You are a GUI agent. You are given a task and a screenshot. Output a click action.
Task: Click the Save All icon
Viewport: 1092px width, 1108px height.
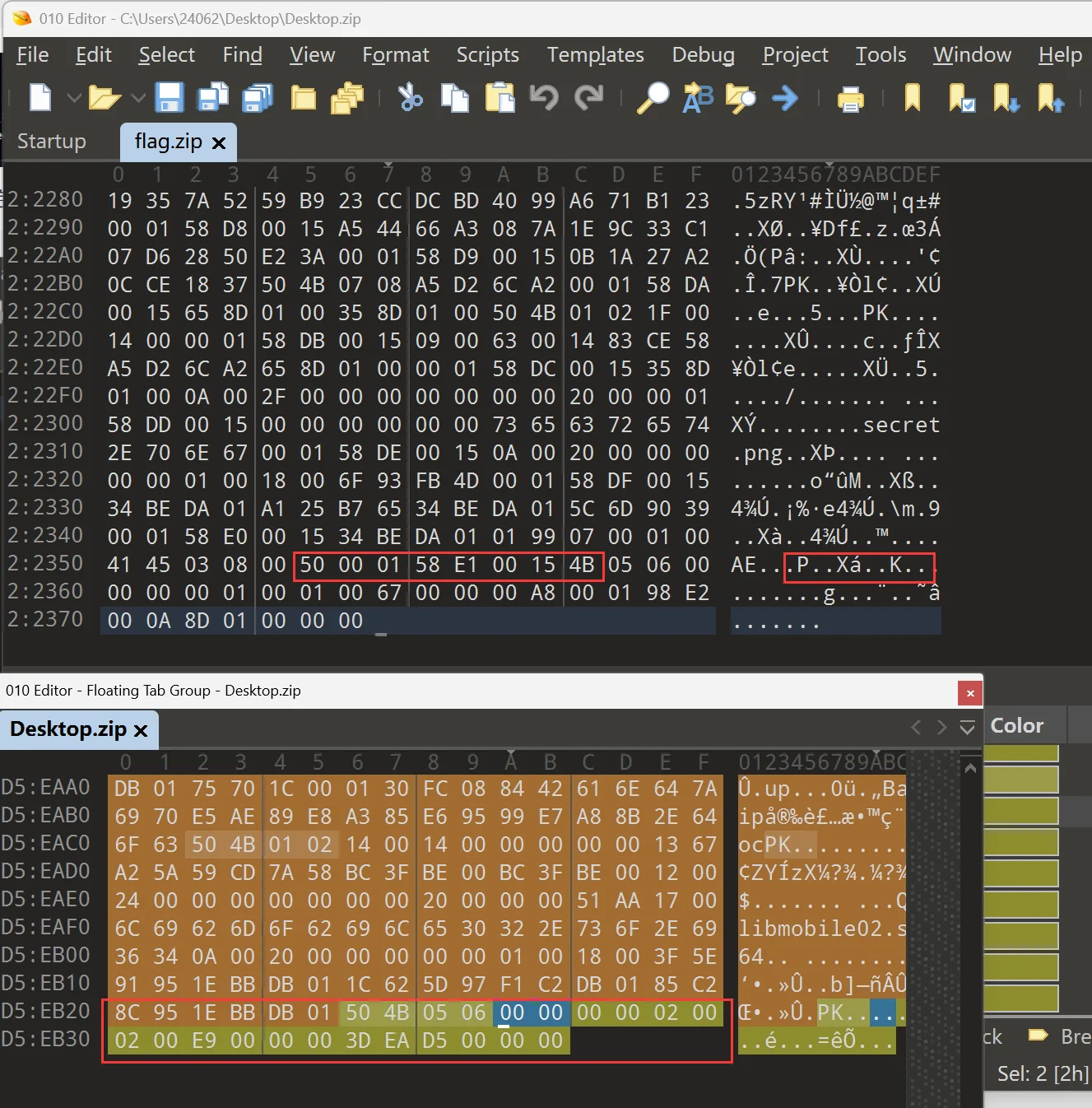258,98
